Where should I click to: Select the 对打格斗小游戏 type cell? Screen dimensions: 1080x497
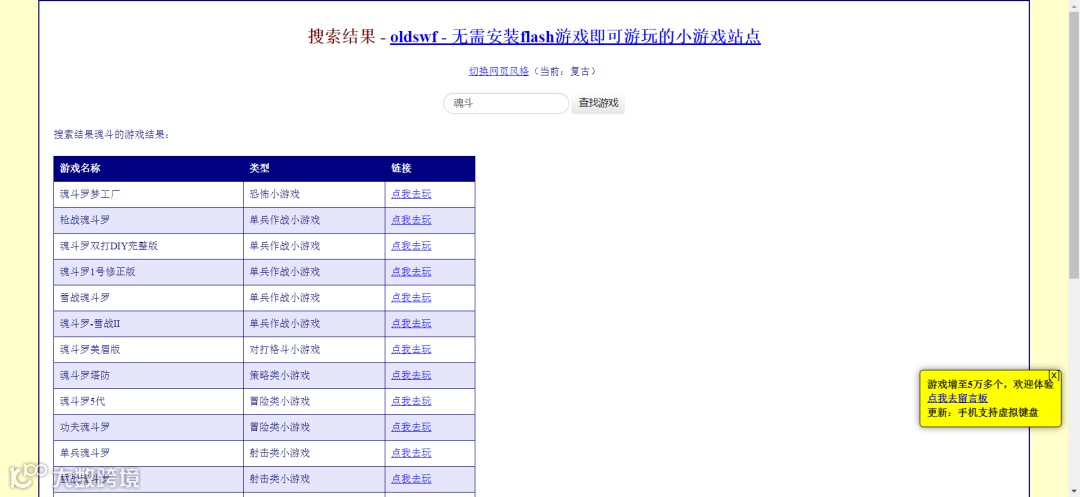click(x=314, y=350)
